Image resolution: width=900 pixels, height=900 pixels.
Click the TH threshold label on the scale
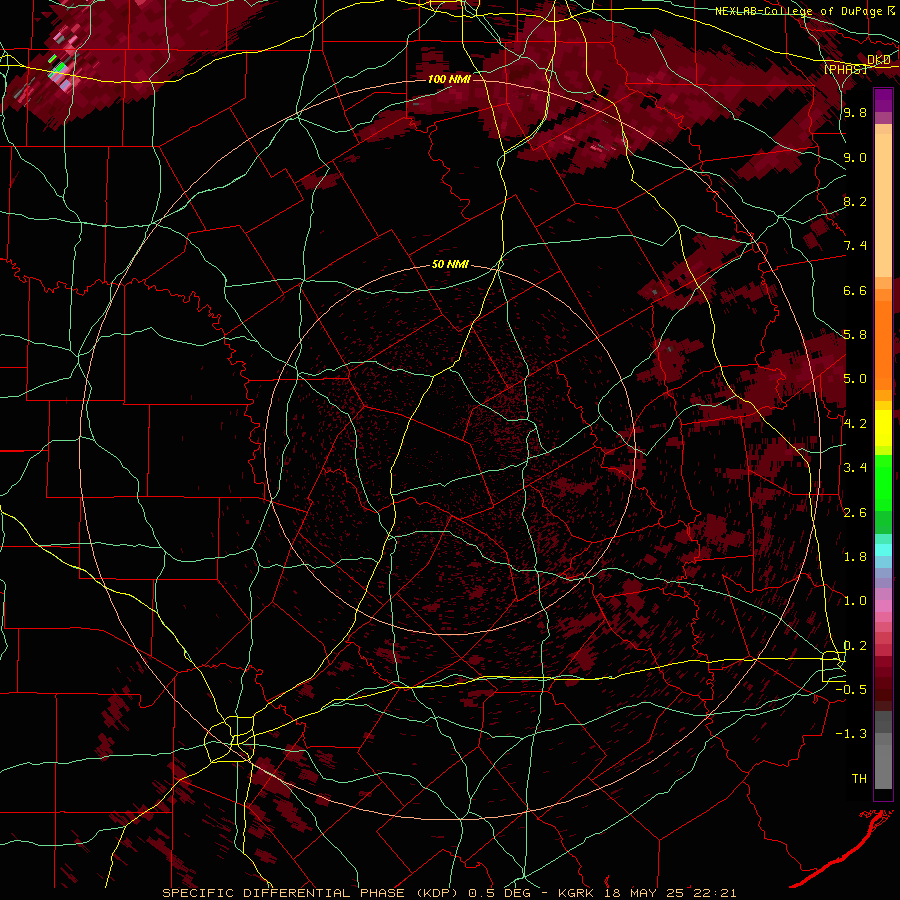tap(859, 779)
